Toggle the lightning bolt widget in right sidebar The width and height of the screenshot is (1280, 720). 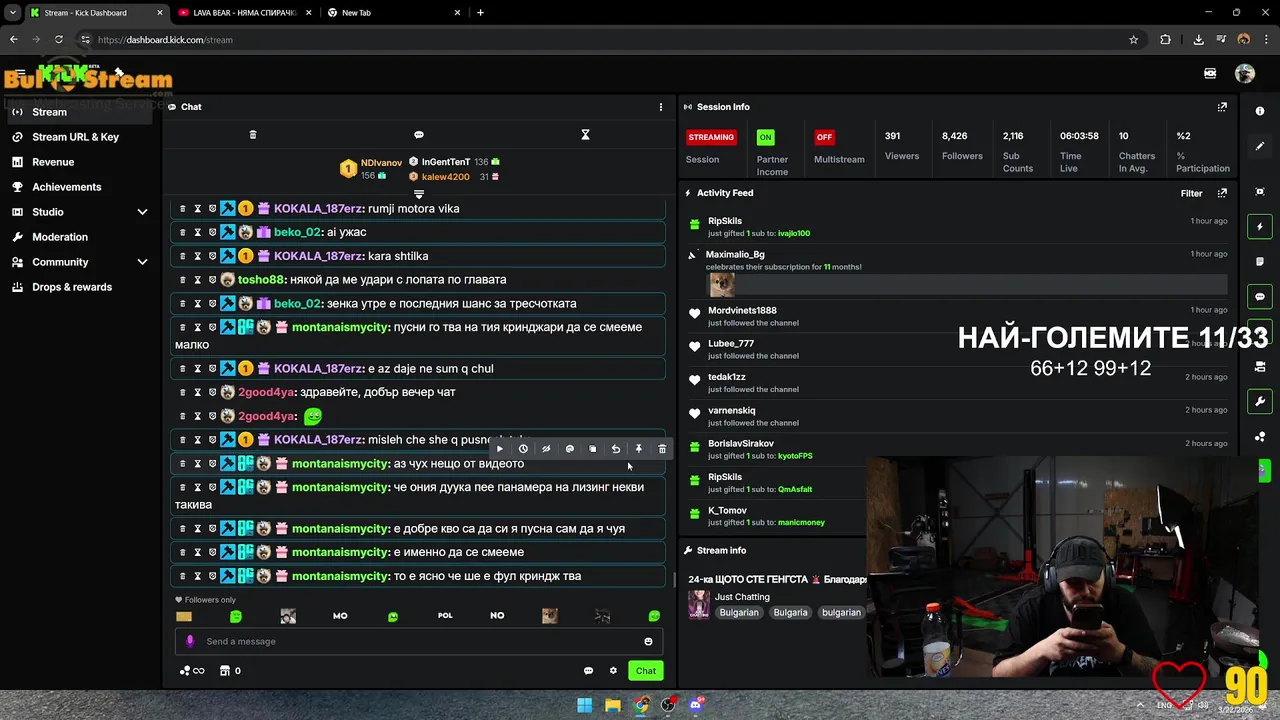click(1260, 227)
